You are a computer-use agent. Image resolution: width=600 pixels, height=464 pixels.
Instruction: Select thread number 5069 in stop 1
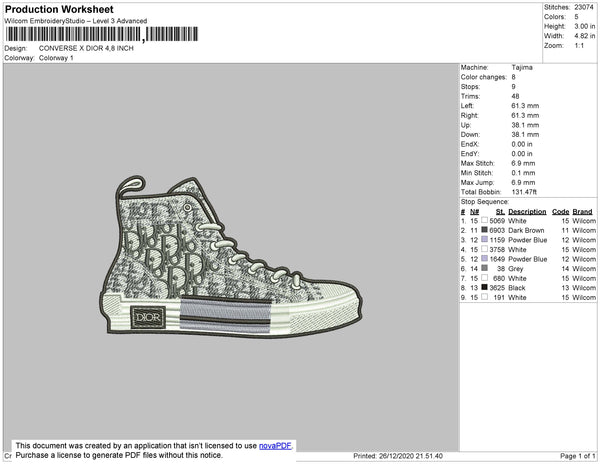[497, 221]
